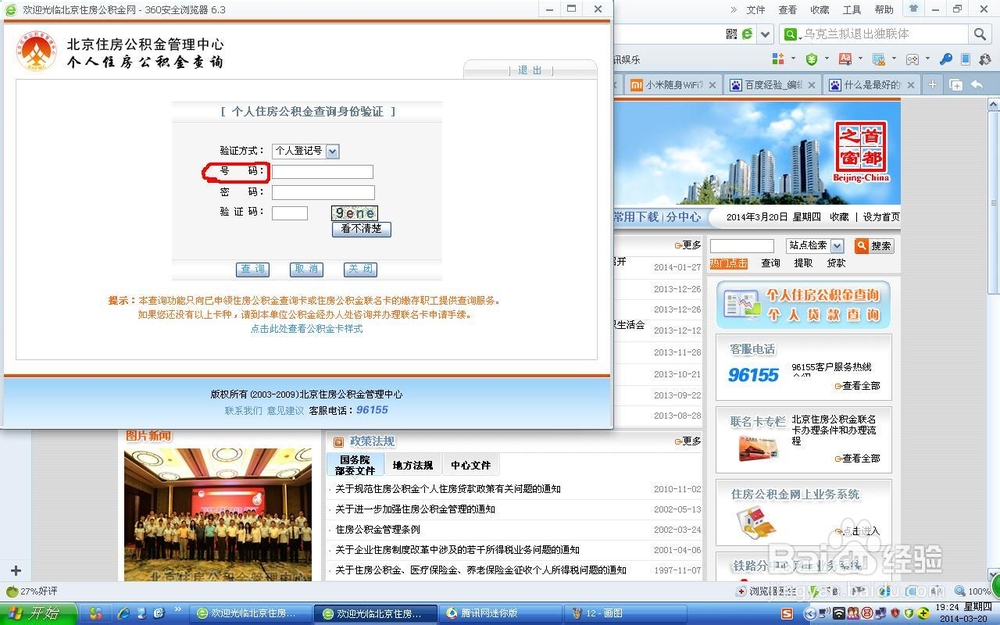This screenshot has width=1000, height=625.
Task: Click the Aa translate icon on the toolbar
Action: [x=843, y=59]
